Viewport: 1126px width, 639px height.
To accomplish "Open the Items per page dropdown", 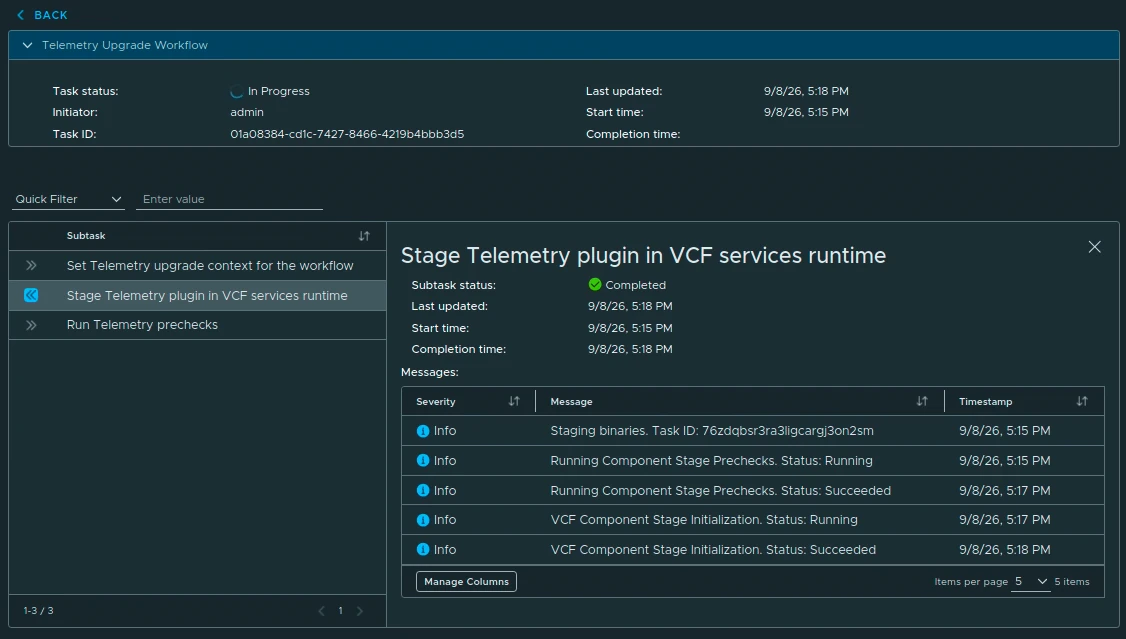I will (1030, 582).
